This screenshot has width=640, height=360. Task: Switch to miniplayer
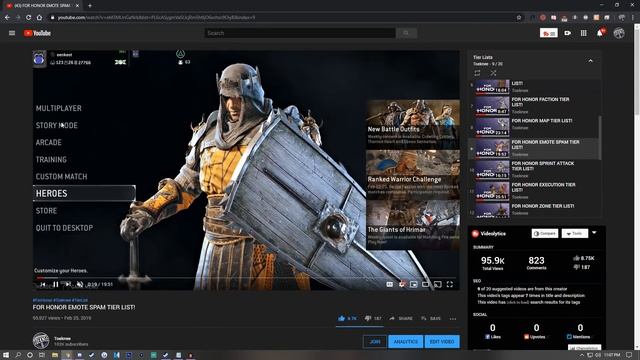[x=413, y=284]
